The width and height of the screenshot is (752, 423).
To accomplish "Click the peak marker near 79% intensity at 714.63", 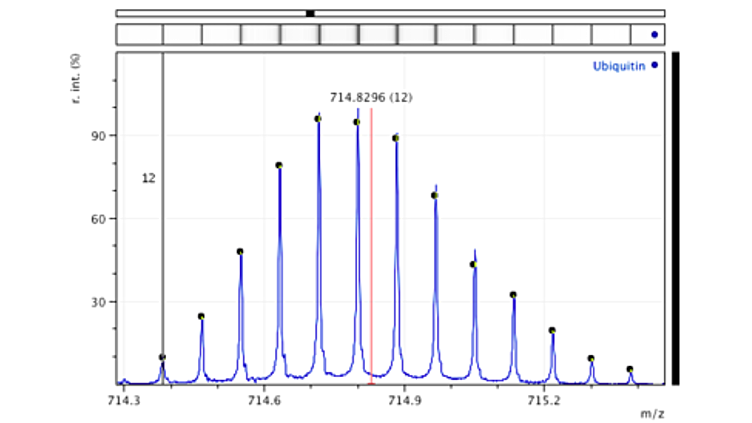I will point(279,165).
